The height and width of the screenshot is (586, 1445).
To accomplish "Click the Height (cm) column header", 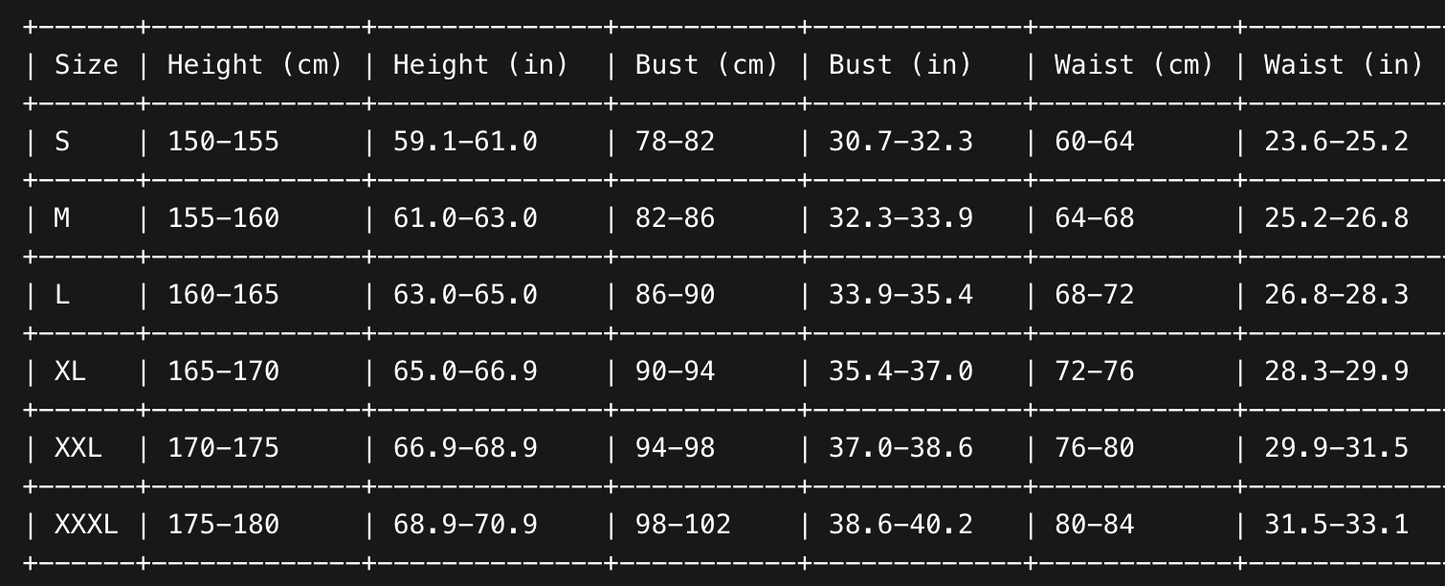I will [x=255, y=65].
